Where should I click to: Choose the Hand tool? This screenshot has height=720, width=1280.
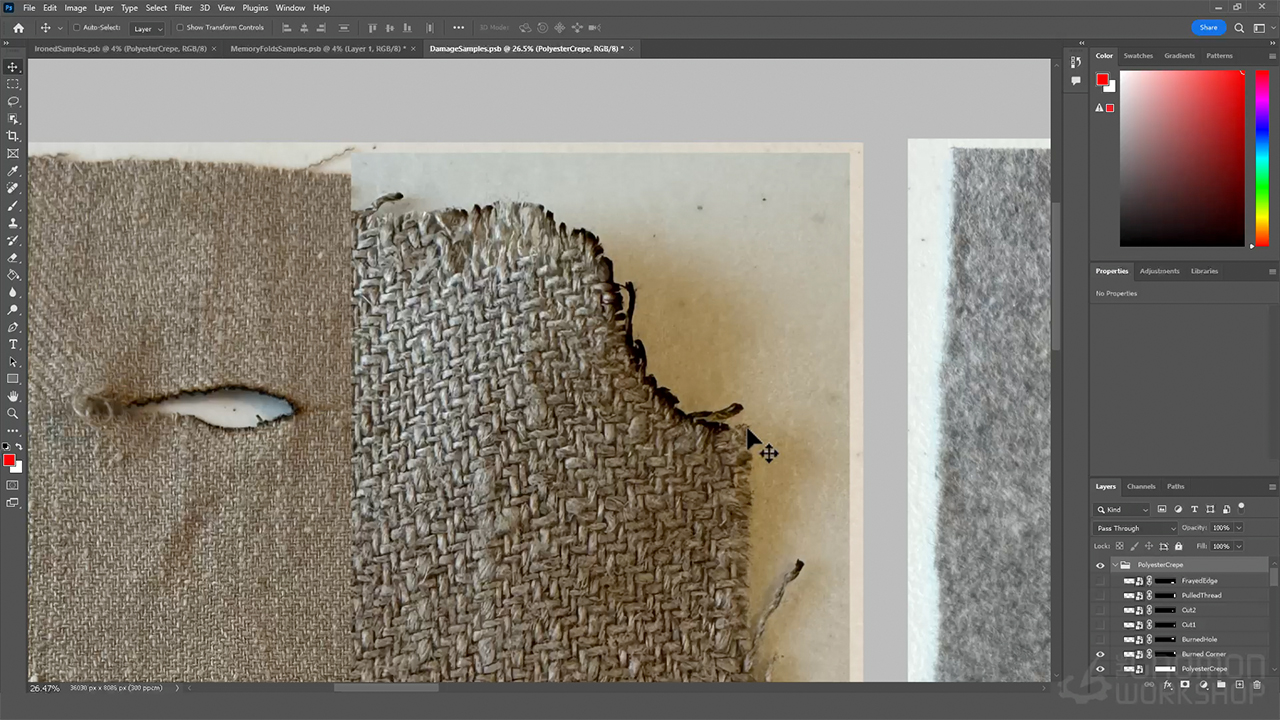point(13,396)
